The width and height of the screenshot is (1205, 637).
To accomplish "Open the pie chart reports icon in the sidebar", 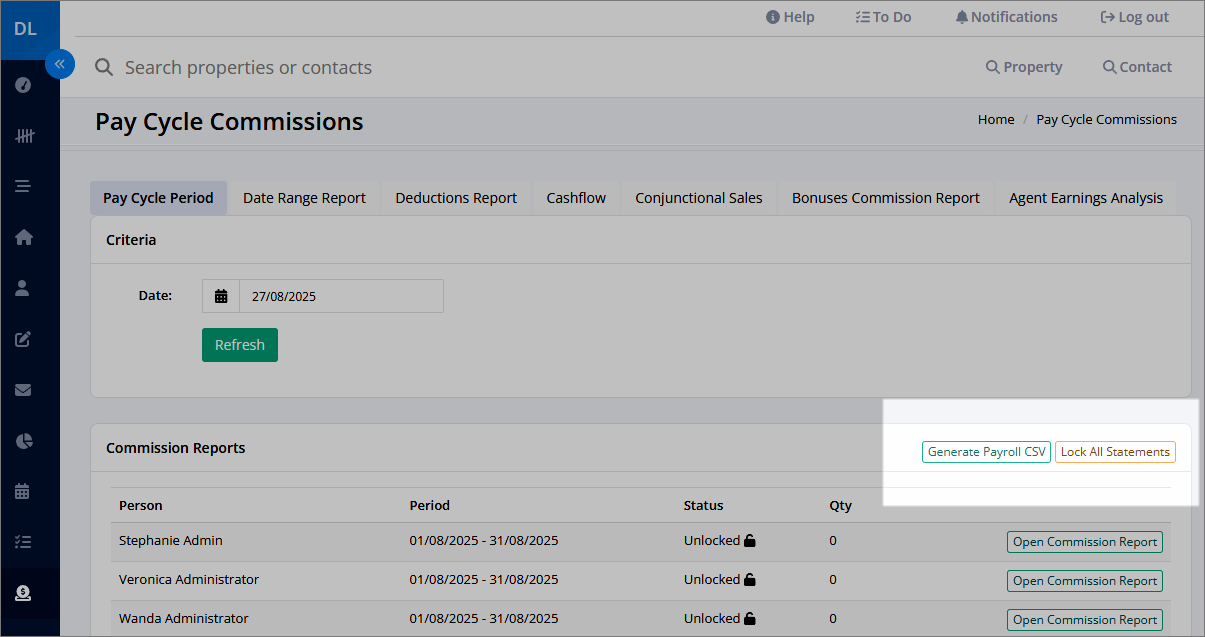I will (x=24, y=441).
